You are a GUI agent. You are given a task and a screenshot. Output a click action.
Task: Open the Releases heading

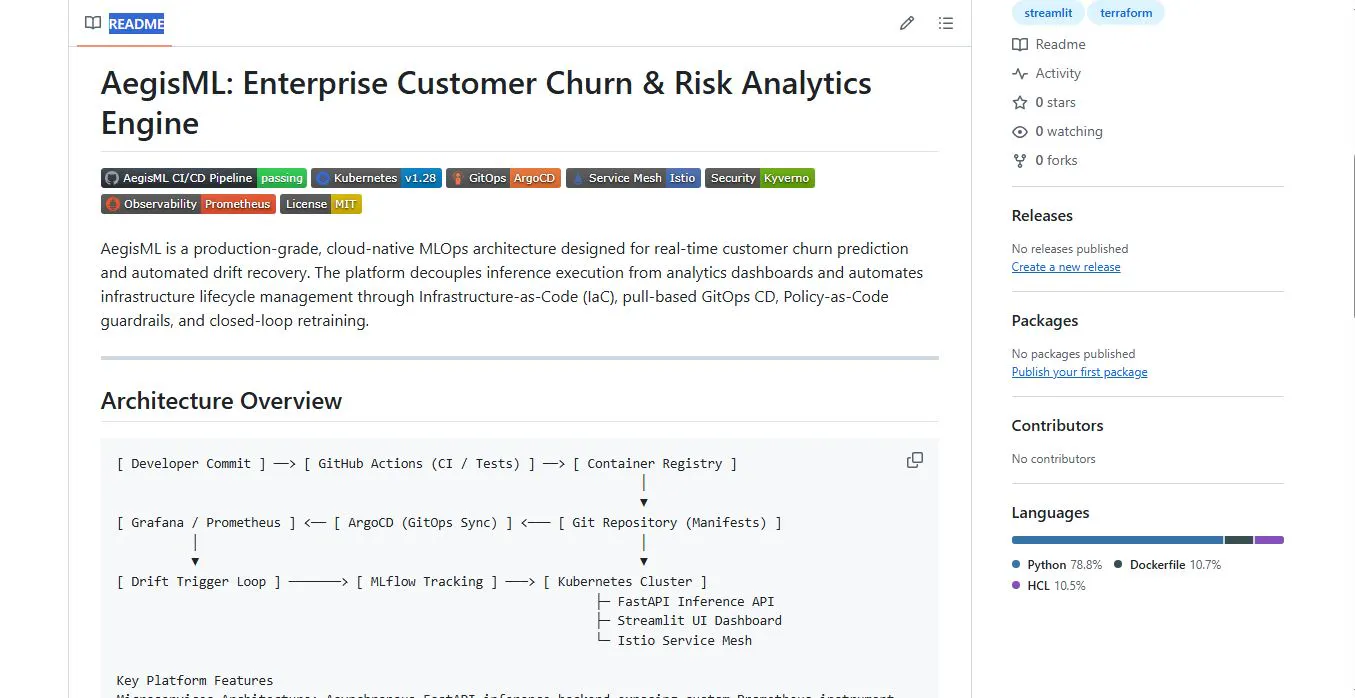(x=1042, y=216)
